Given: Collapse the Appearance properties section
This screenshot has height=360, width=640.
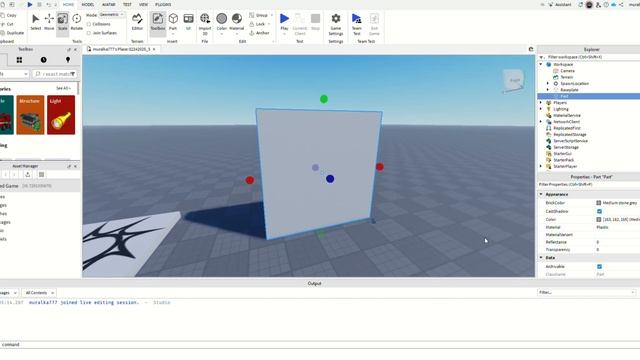Looking at the screenshot, I should 541,194.
